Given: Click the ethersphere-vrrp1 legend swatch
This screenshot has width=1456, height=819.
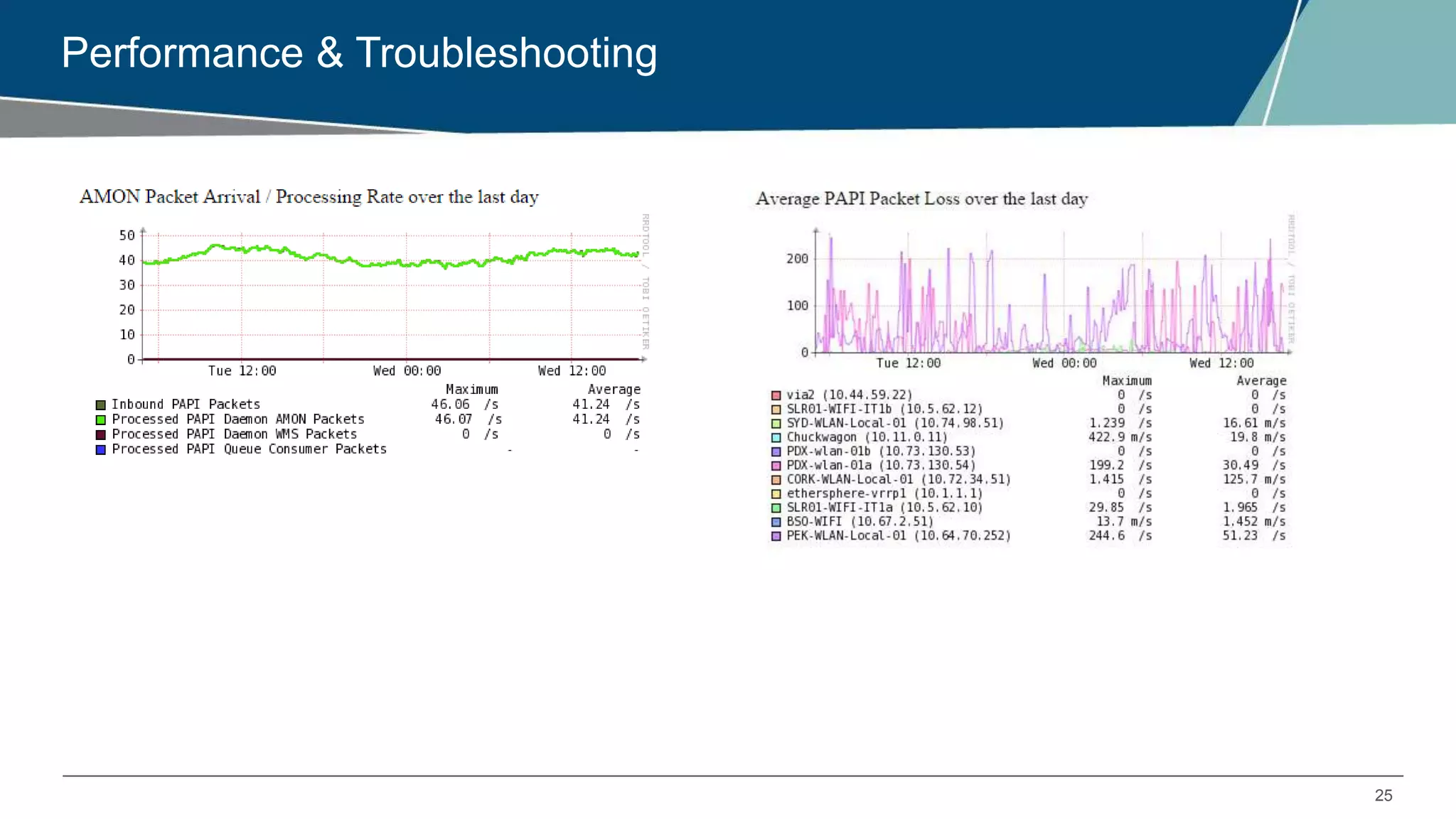Looking at the screenshot, I should tap(776, 494).
